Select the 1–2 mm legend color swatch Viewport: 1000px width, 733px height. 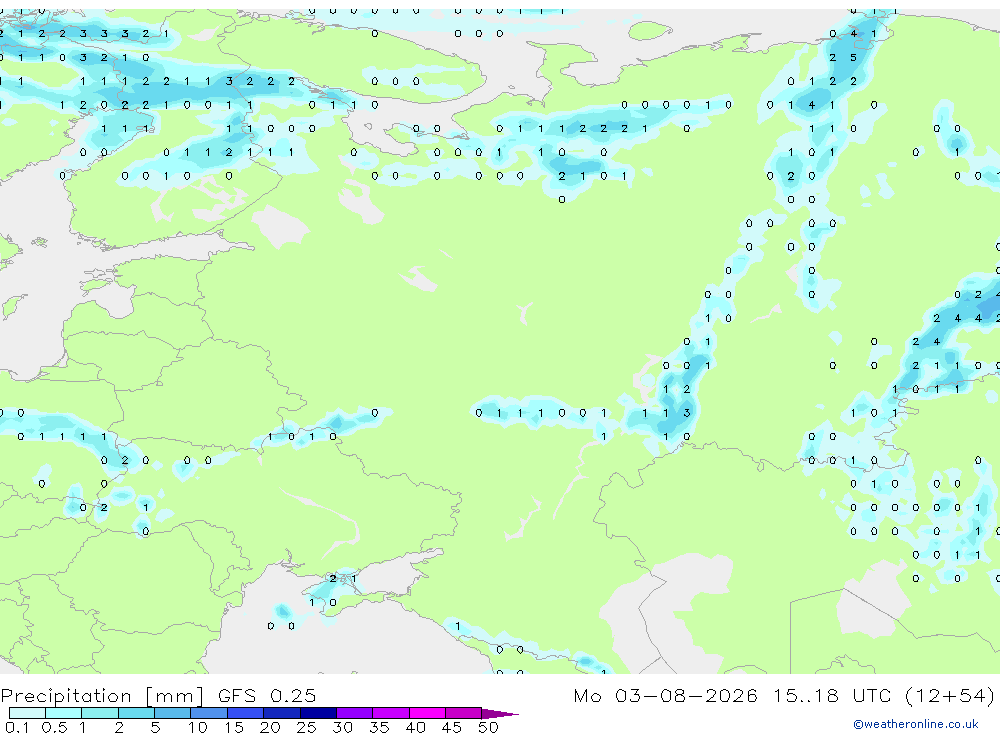click(100, 713)
